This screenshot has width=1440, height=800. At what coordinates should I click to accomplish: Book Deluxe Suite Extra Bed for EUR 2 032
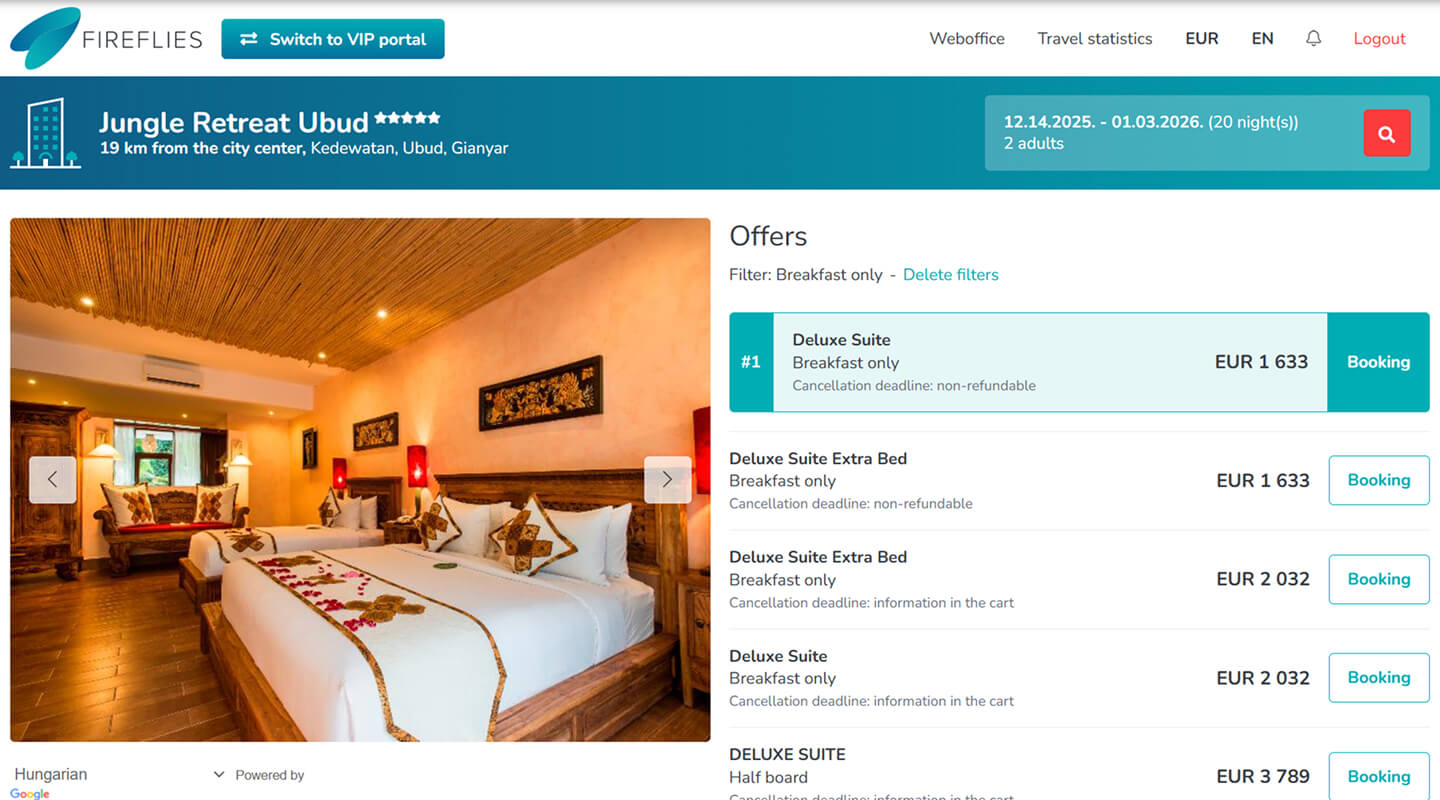[x=1379, y=579]
